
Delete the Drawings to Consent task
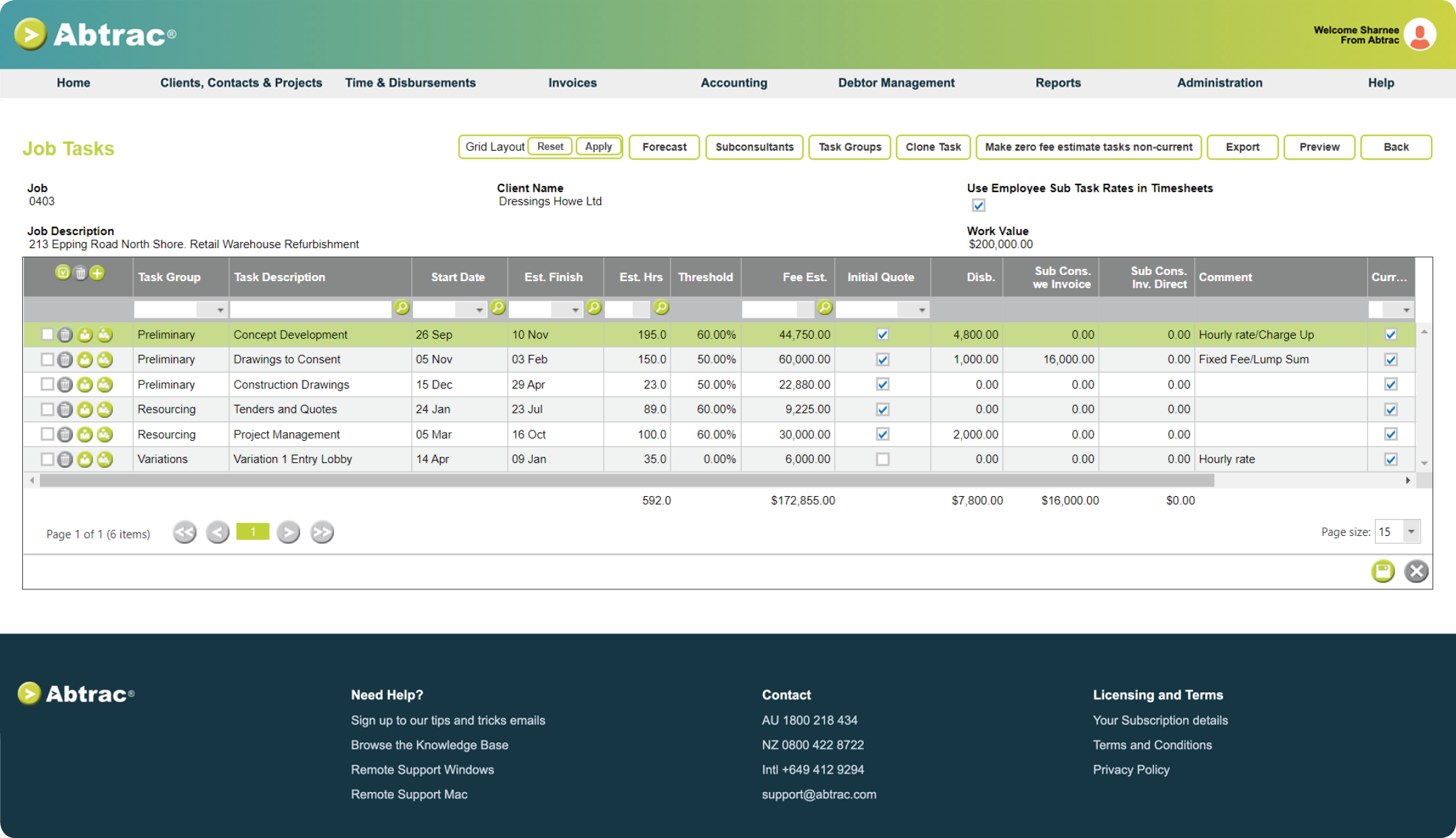(65, 360)
